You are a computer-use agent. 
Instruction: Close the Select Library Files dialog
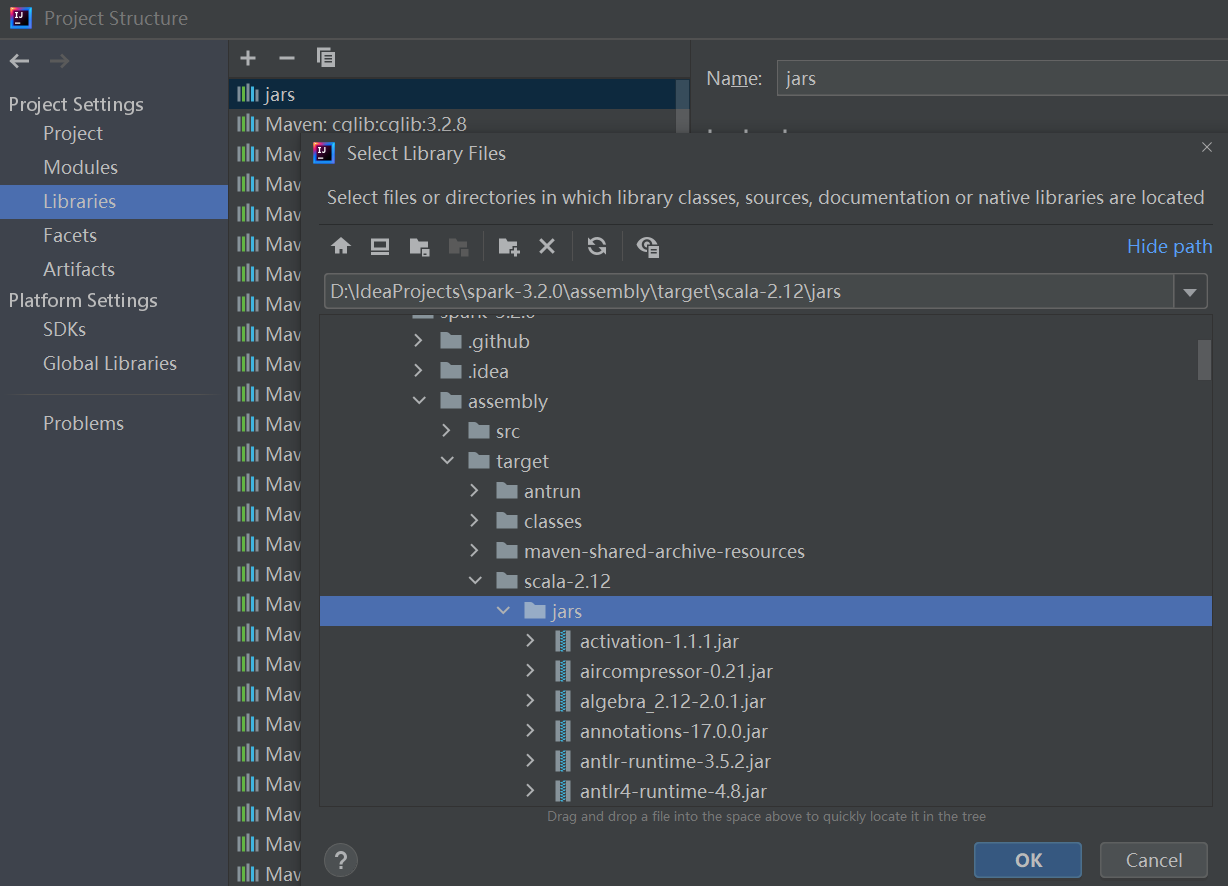(1207, 147)
